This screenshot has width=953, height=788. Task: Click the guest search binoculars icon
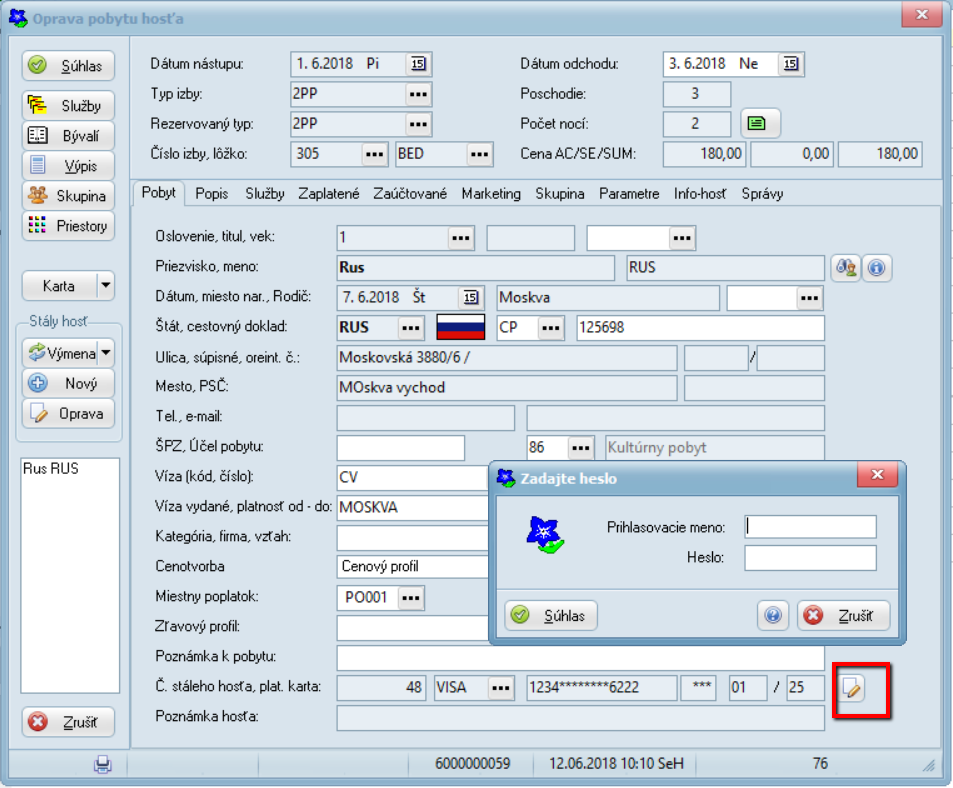[x=845, y=268]
